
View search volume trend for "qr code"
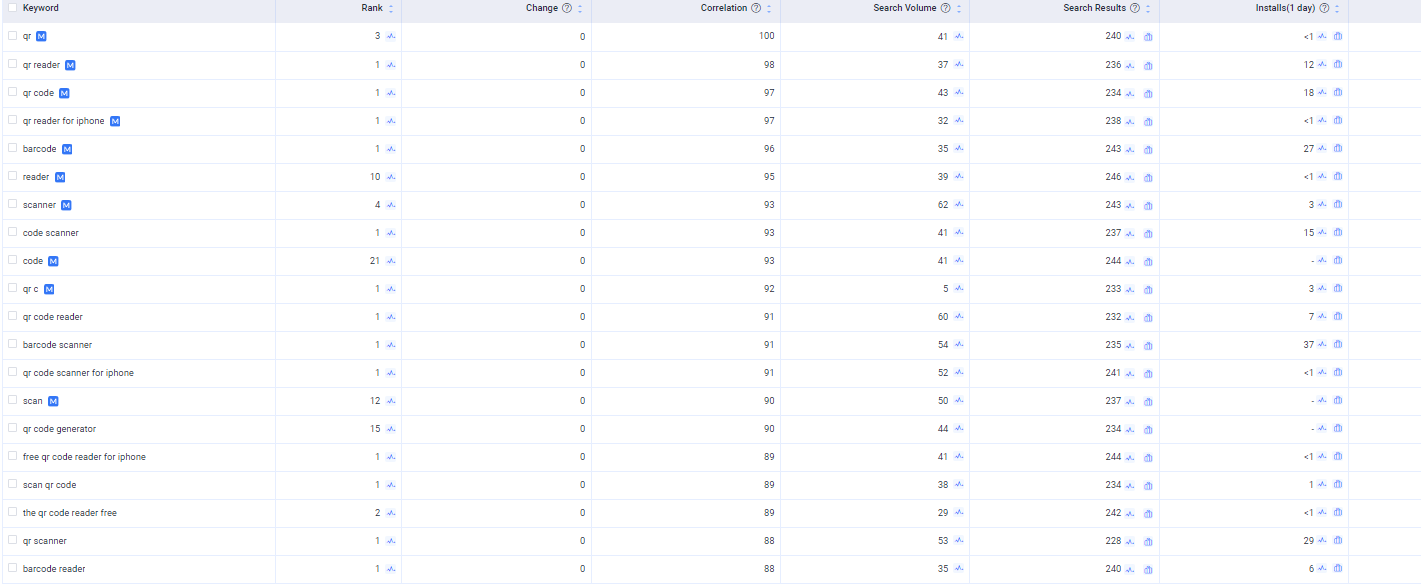point(959,92)
